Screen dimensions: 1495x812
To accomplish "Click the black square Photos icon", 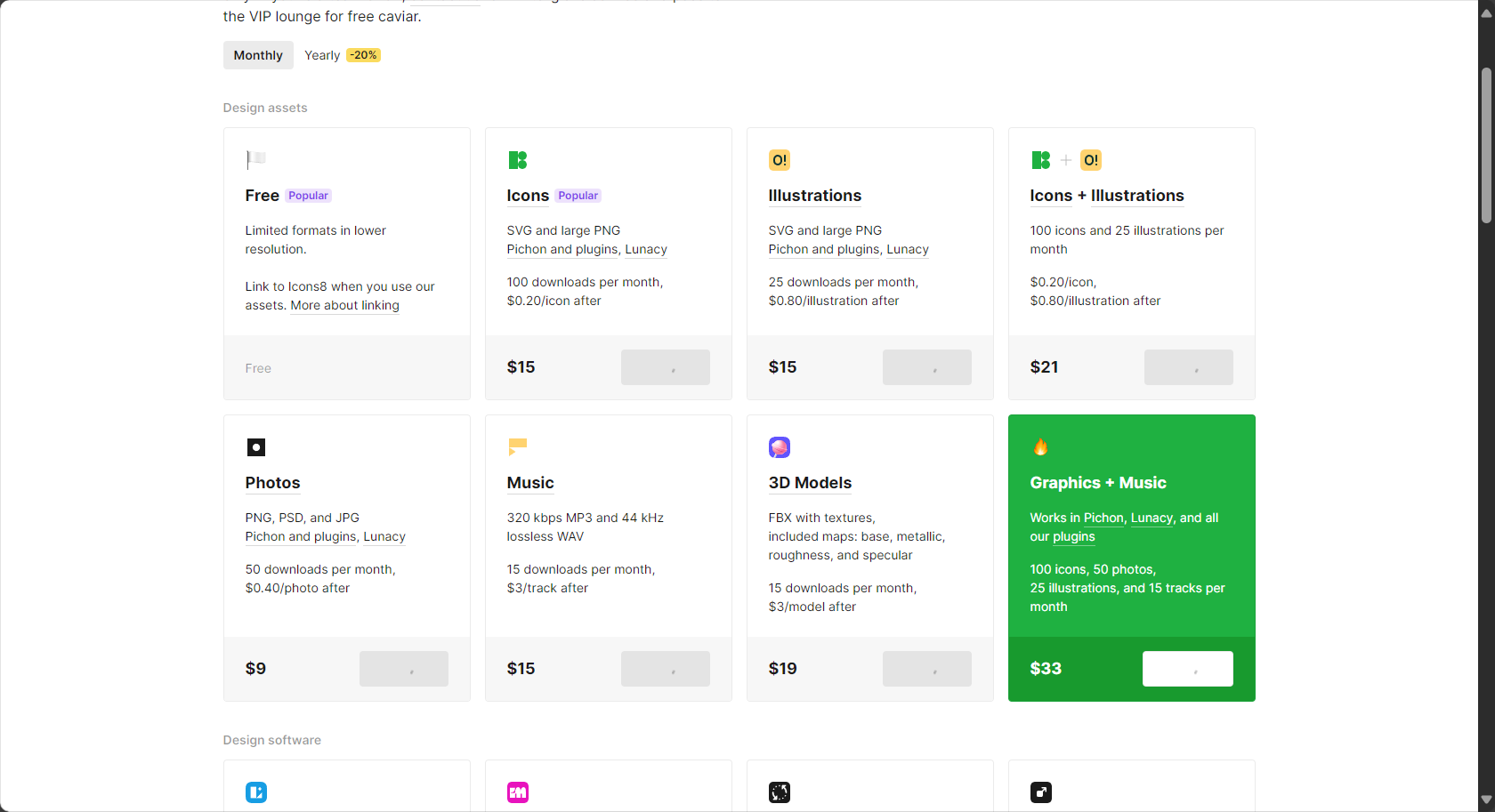I will [256, 447].
